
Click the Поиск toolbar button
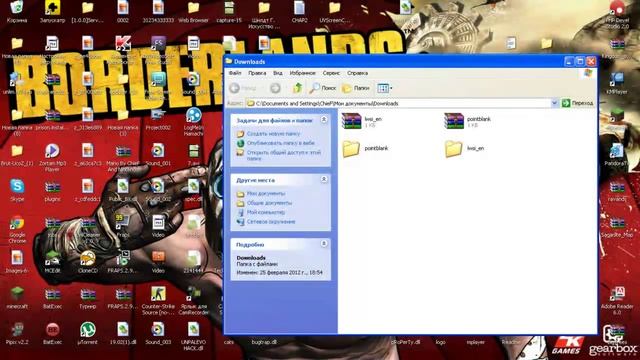[323, 88]
